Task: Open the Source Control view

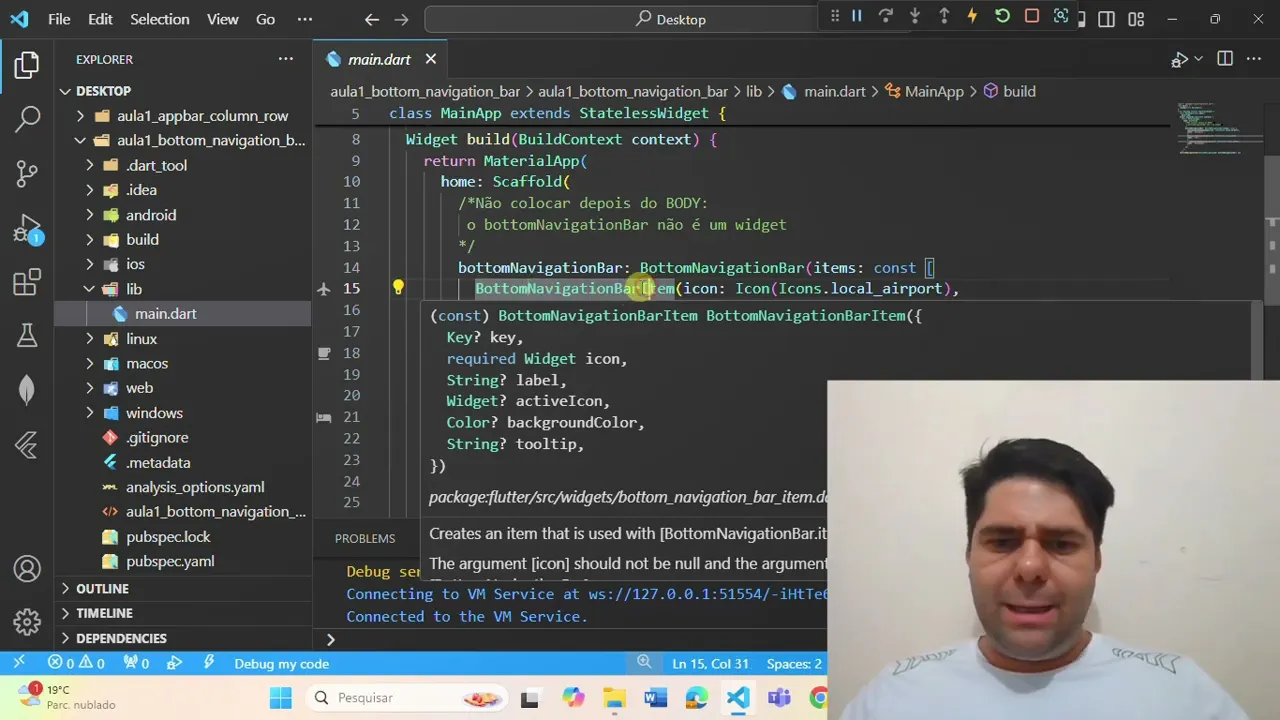Action: (x=27, y=173)
